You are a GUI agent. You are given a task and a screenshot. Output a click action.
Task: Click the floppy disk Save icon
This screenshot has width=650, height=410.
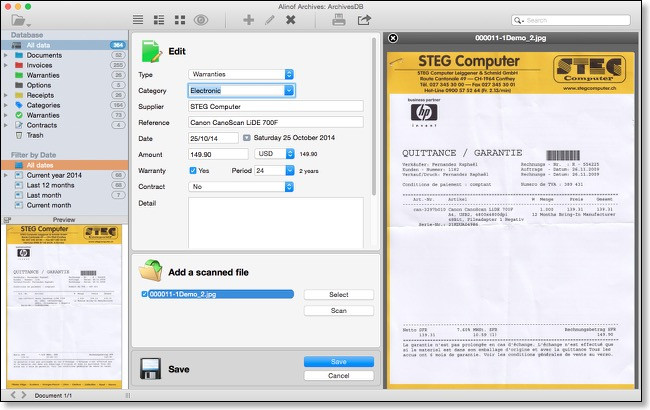coord(150,369)
